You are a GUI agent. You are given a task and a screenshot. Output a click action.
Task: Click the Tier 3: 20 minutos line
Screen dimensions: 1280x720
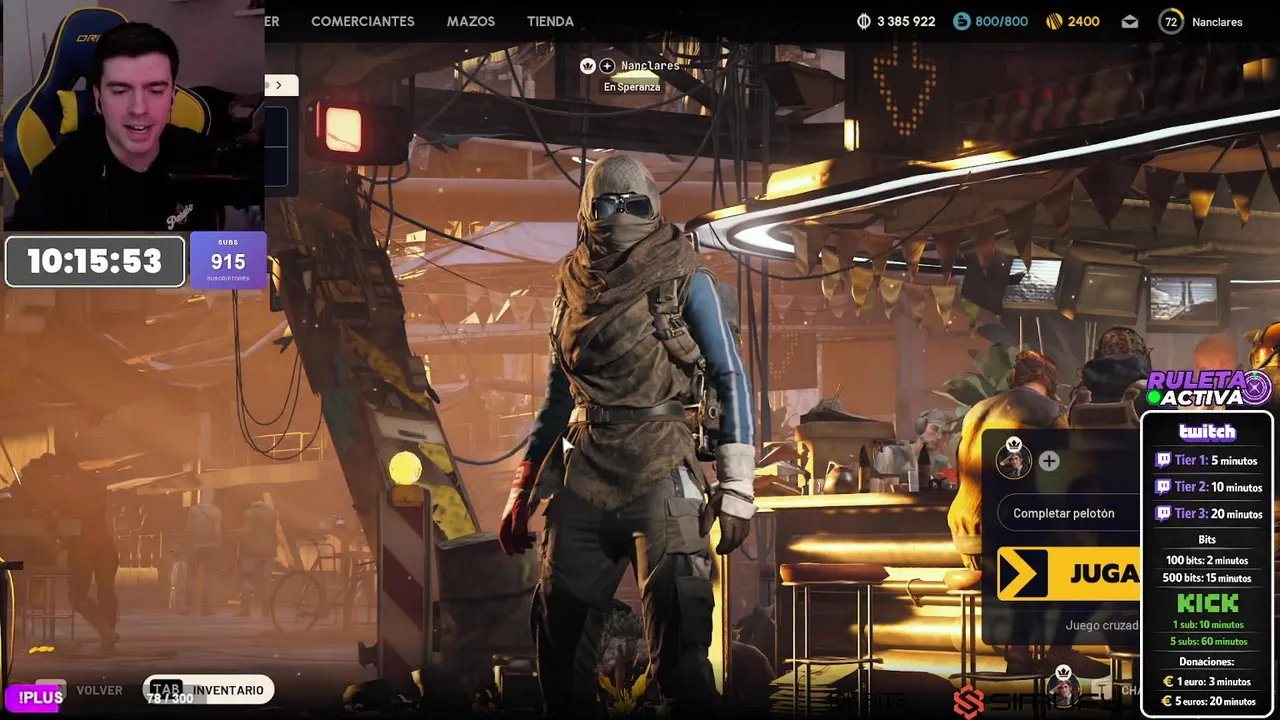[1208, 513]
